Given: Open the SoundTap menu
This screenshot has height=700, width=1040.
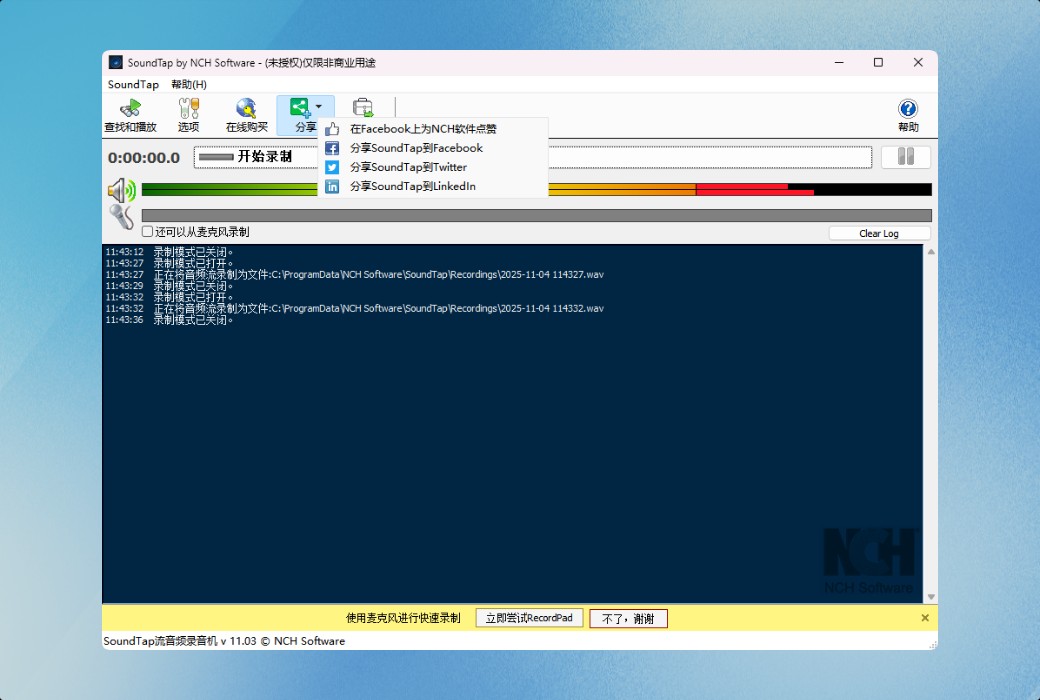Looking at the screenshot, I should click(x=132, y=84).
